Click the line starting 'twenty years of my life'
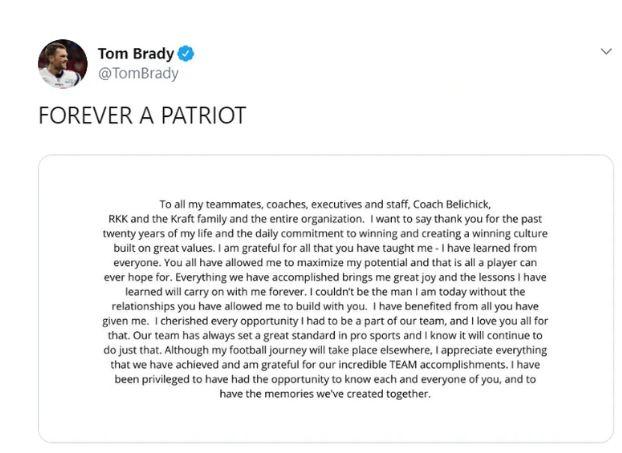The width and height of the screenshot is (622, 453). point(325,234)
